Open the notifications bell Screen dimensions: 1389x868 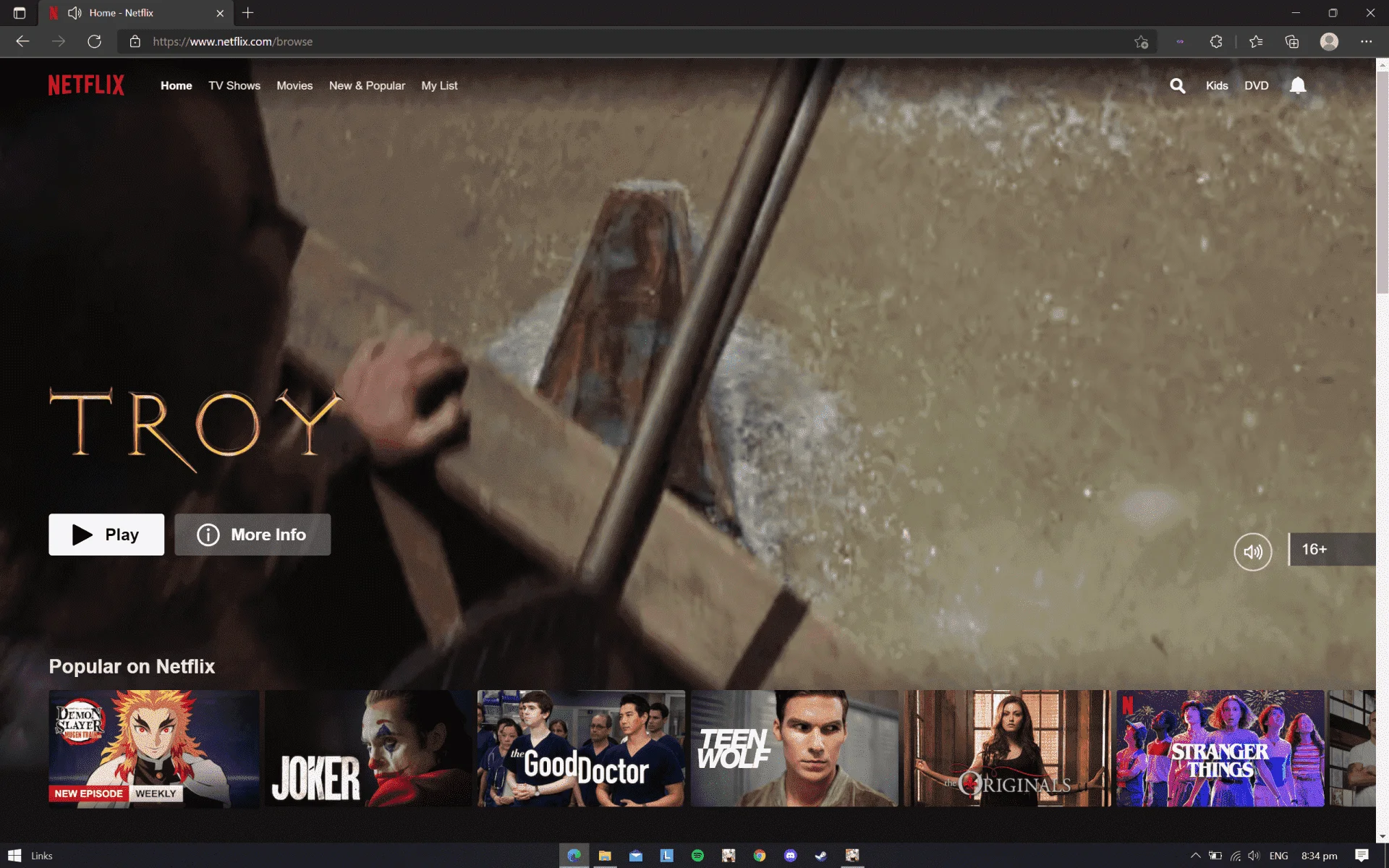pos(1298,86)
